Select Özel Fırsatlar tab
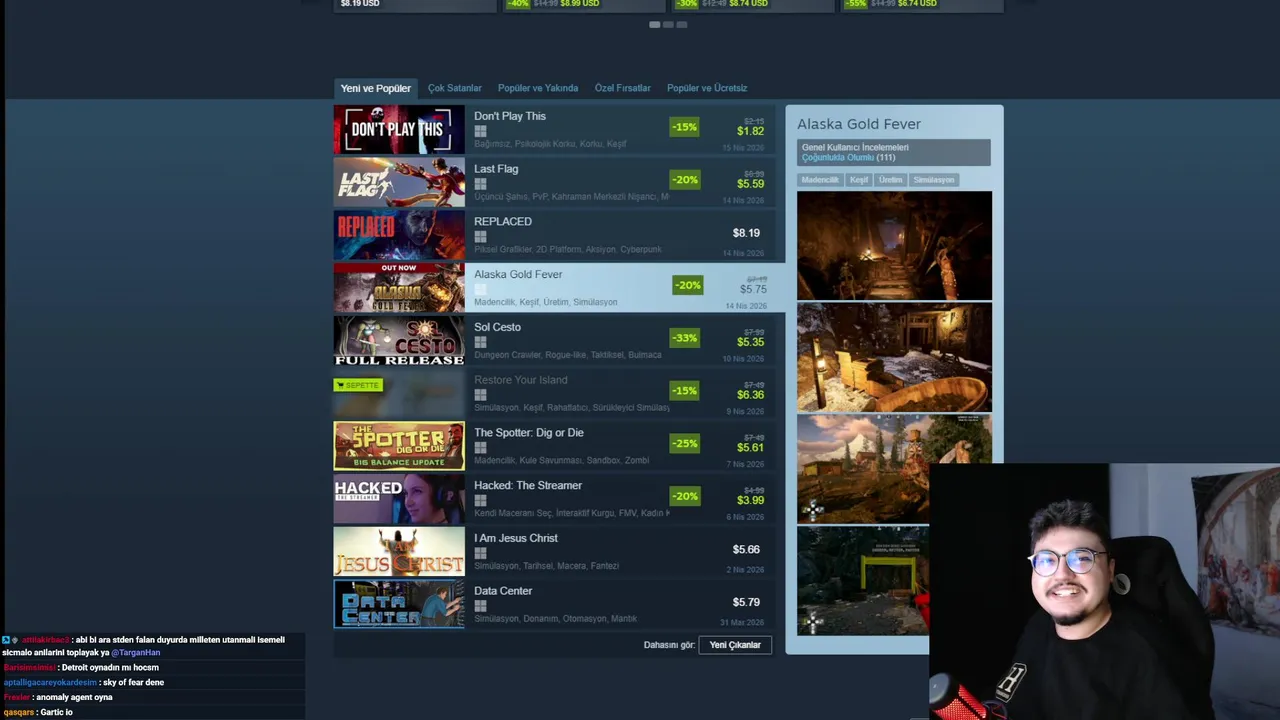Screen dimensions: 1280x720 coord(622,88)
